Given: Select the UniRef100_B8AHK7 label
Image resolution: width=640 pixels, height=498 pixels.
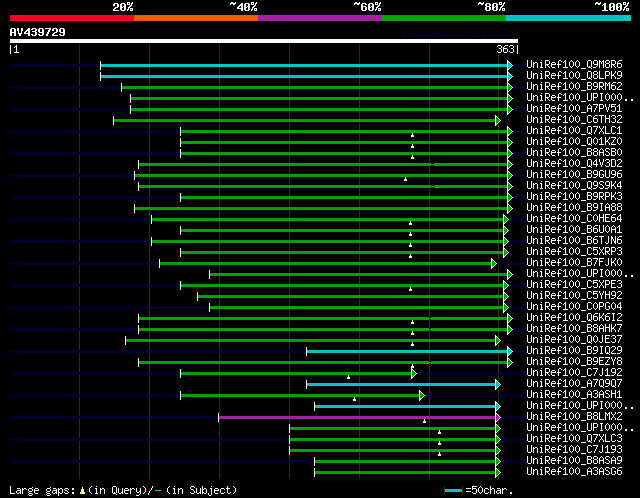Looking at the screenshot, I should (574, 328).
